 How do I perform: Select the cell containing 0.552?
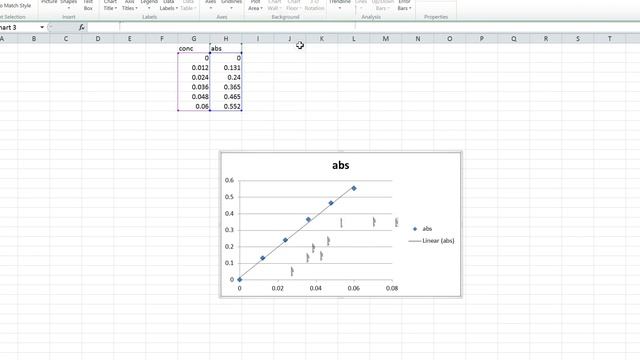[x=226, y=106]
